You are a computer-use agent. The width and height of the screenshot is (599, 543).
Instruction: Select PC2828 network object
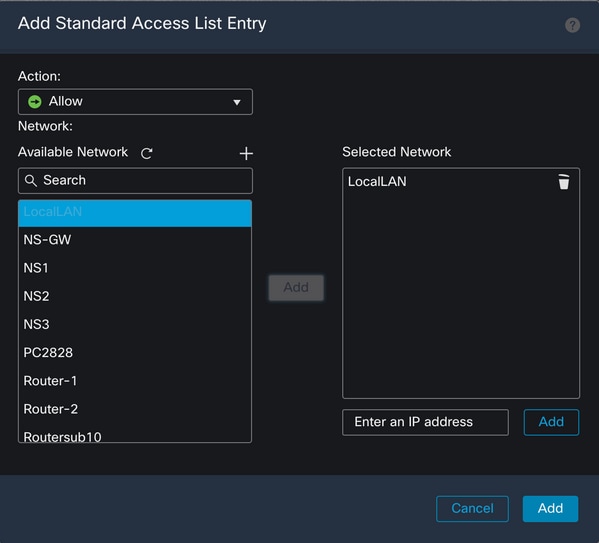(x=135, y=352)
